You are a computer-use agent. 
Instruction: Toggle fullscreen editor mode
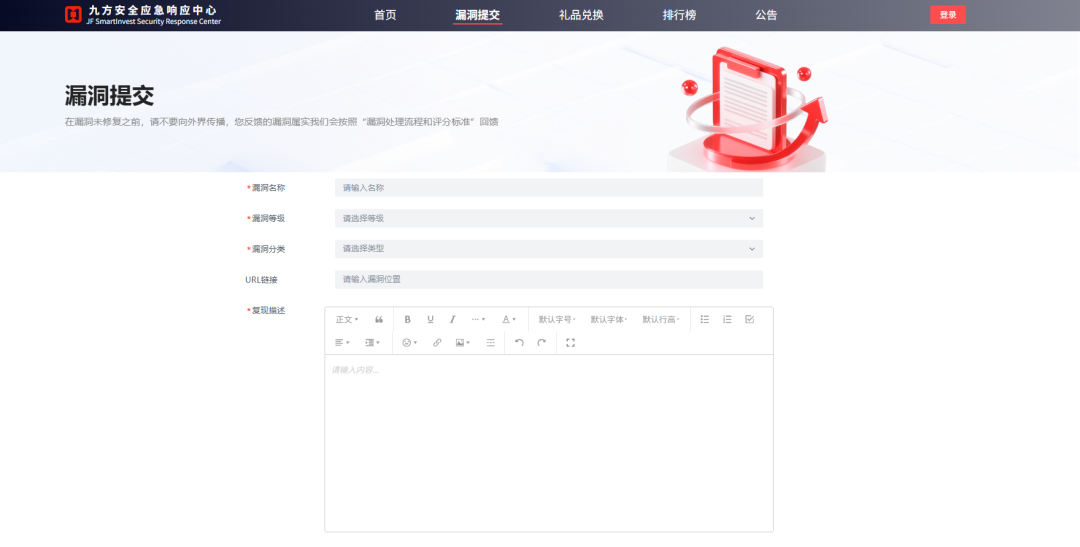pos(570,342)
